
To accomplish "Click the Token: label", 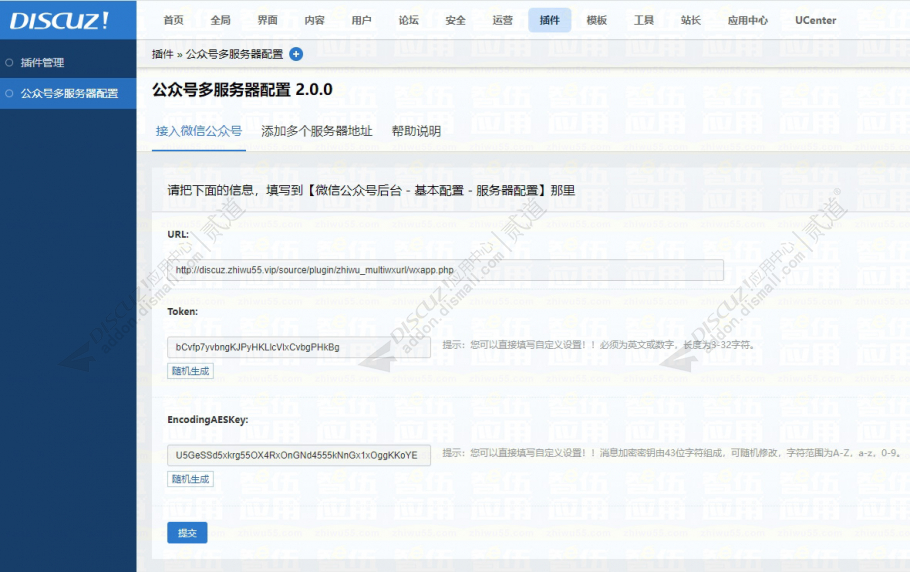I will click(x=183, y=312).
